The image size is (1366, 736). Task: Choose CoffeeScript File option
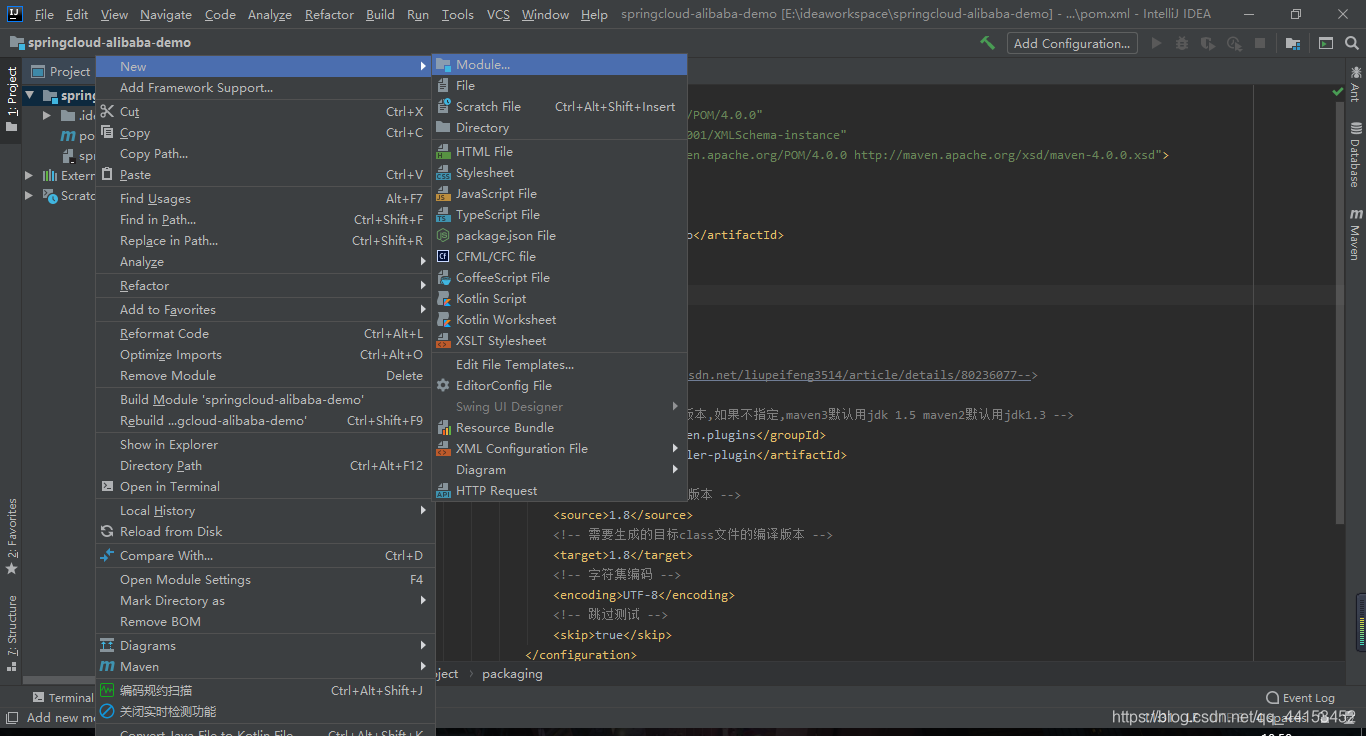tap(559, 277)
